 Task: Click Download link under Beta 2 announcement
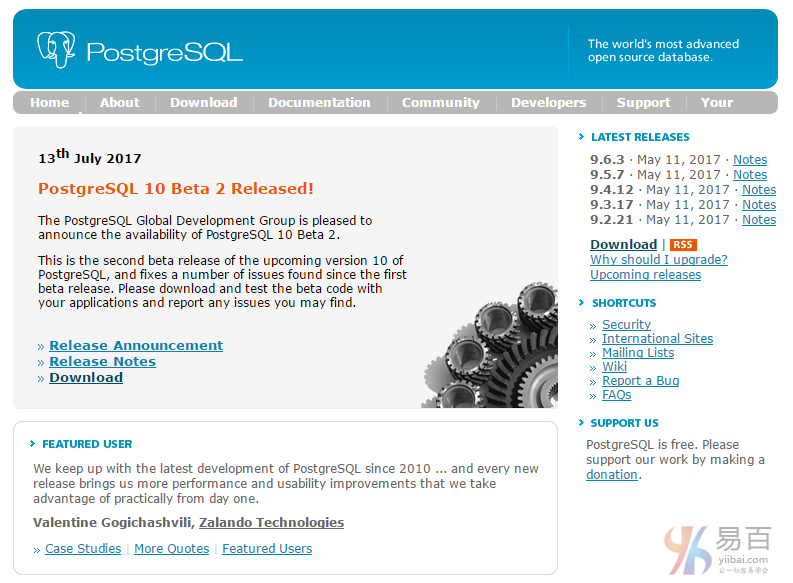pyautogui.click(x=86, y=378)
